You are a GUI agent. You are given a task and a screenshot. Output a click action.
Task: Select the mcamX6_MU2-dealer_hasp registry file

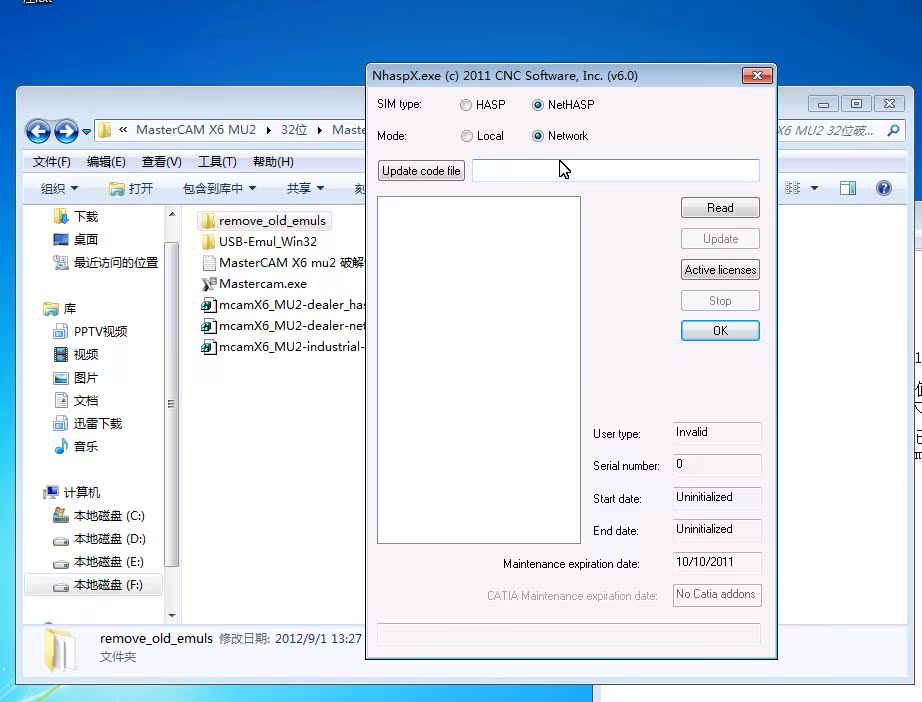[x=282, y=305]
